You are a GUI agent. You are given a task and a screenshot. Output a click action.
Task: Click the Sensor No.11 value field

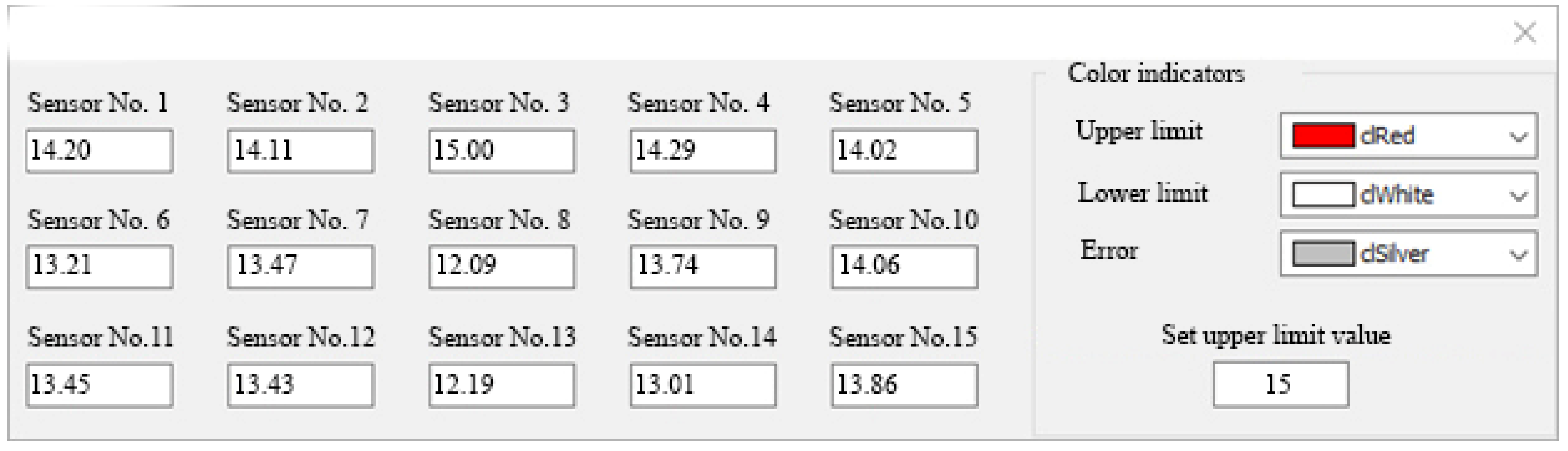coord(100,385)
